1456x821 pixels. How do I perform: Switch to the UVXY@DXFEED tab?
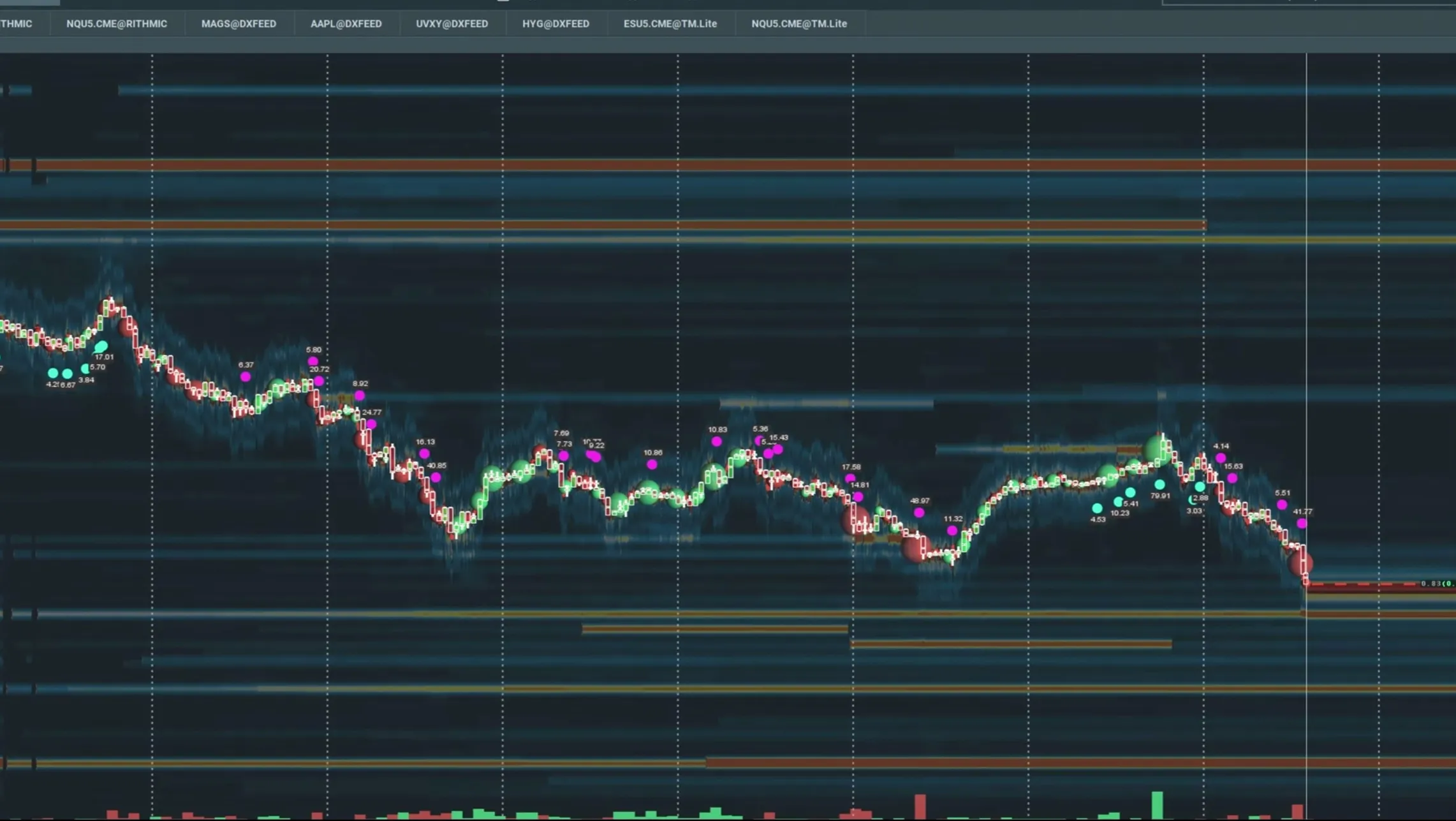click(452, 24)
